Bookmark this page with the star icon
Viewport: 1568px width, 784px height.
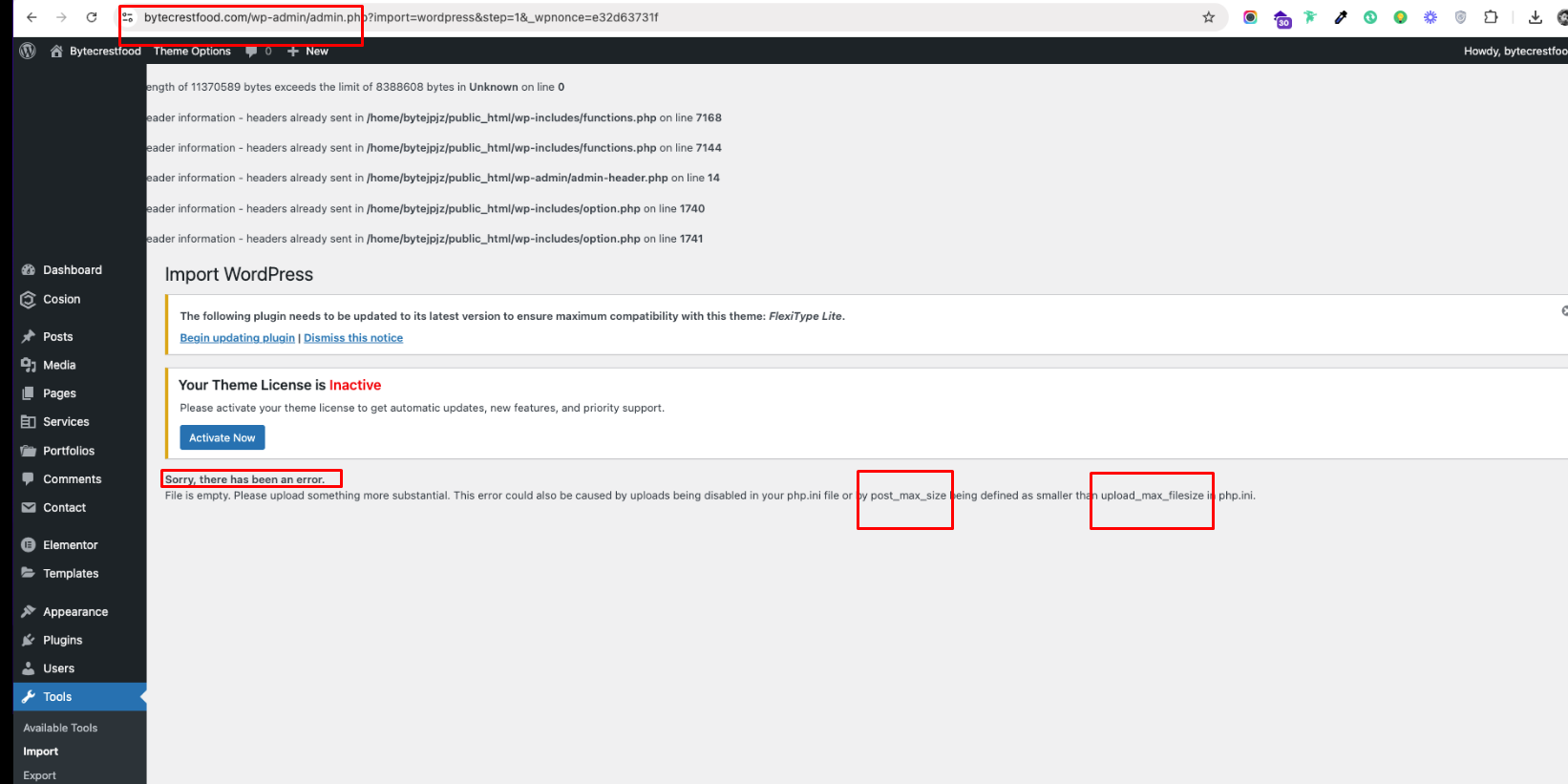[x=1208, y=17]
